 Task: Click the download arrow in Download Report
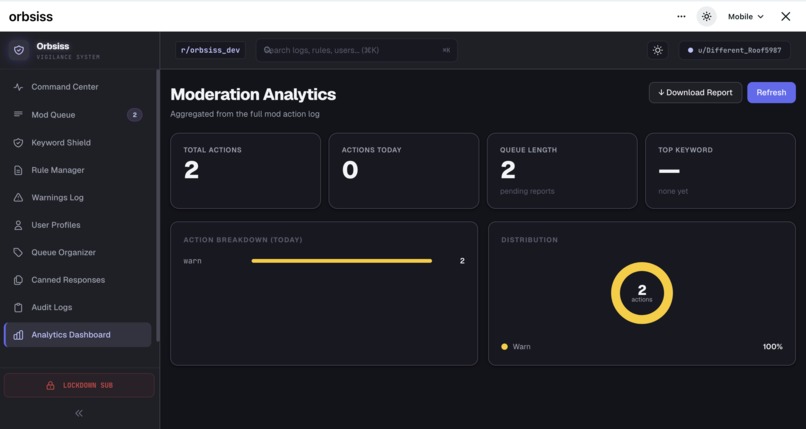point(661,92)
